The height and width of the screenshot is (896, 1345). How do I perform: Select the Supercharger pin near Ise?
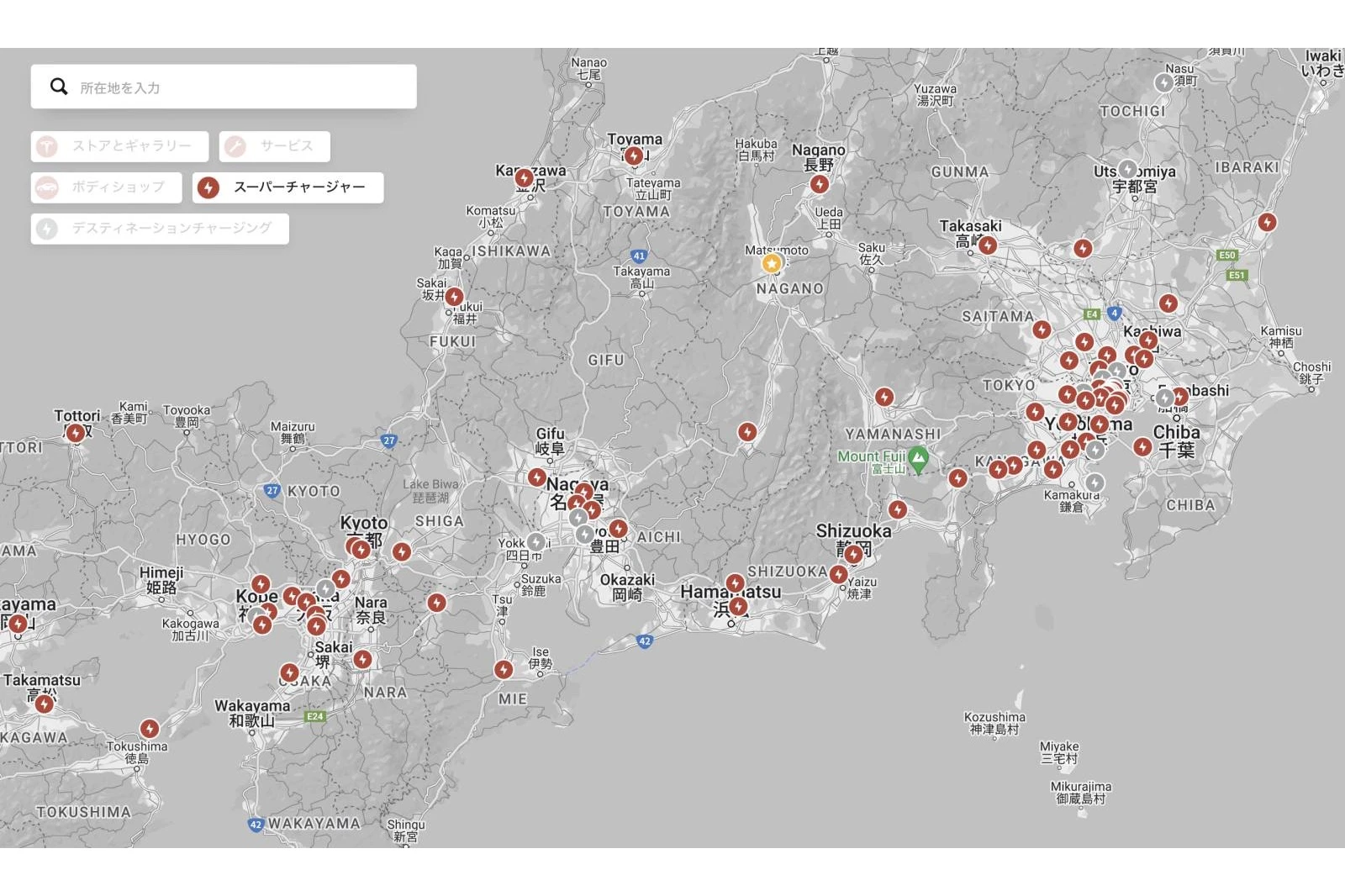504,669
